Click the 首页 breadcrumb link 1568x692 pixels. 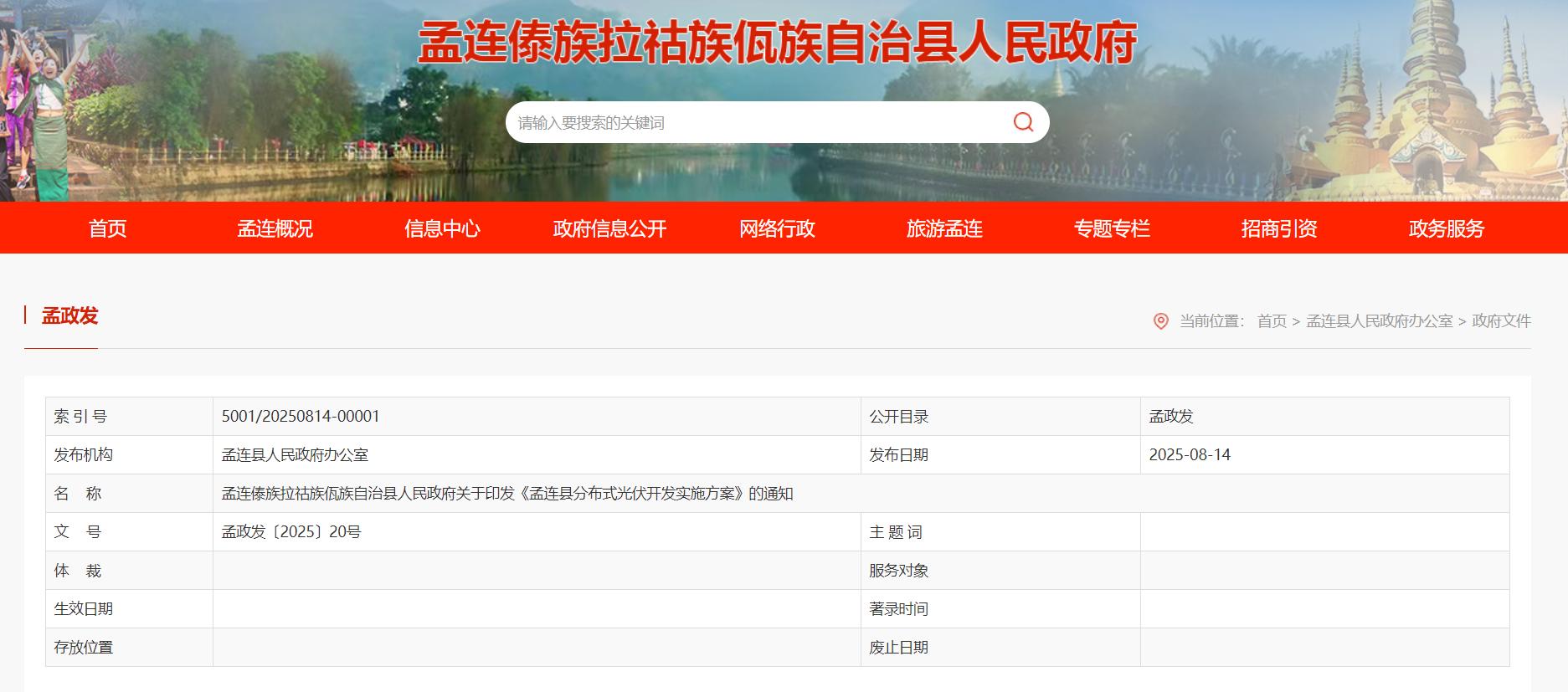[1272, 321]
